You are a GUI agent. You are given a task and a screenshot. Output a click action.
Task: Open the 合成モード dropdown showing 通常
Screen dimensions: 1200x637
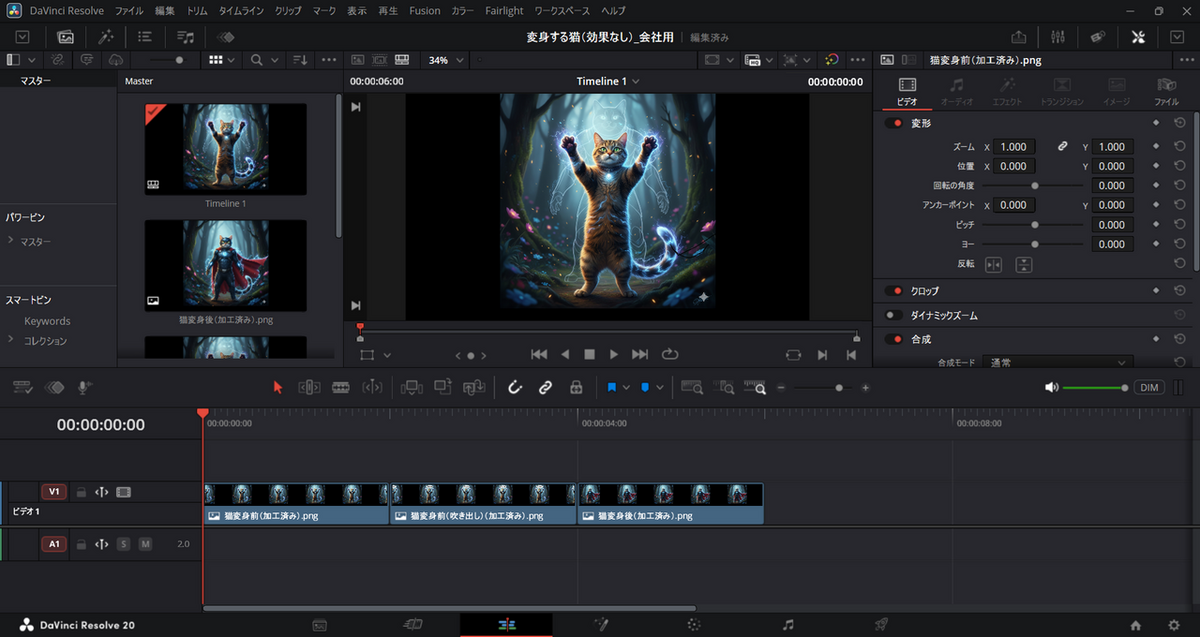[1057, 362]
